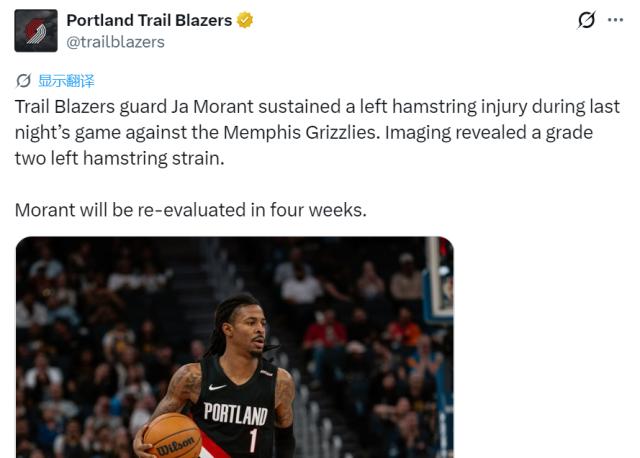Show translation via 显示翻译 link
The image size is (640, 458).
point(66,81)
